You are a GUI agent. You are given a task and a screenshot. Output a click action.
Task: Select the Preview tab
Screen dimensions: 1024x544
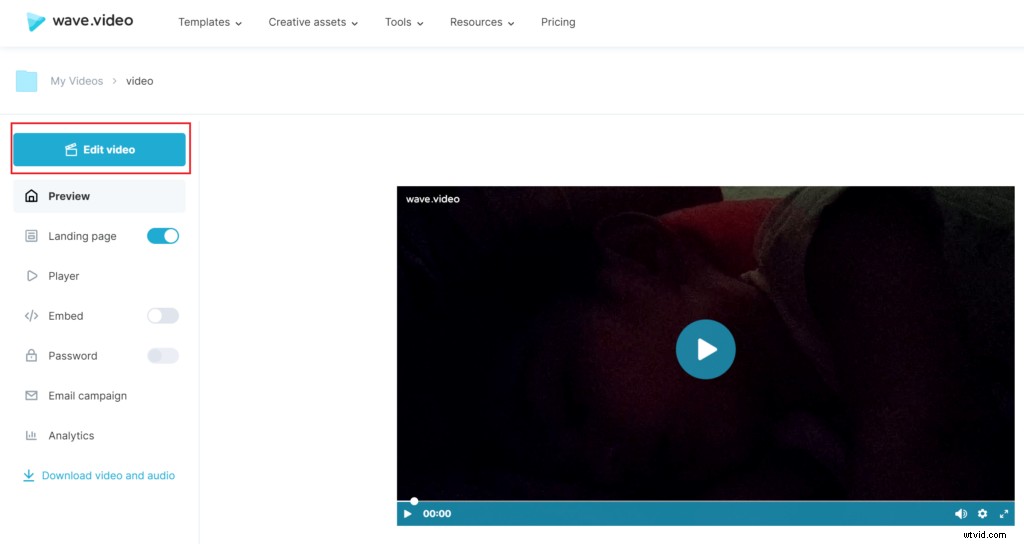click(99, 196)
